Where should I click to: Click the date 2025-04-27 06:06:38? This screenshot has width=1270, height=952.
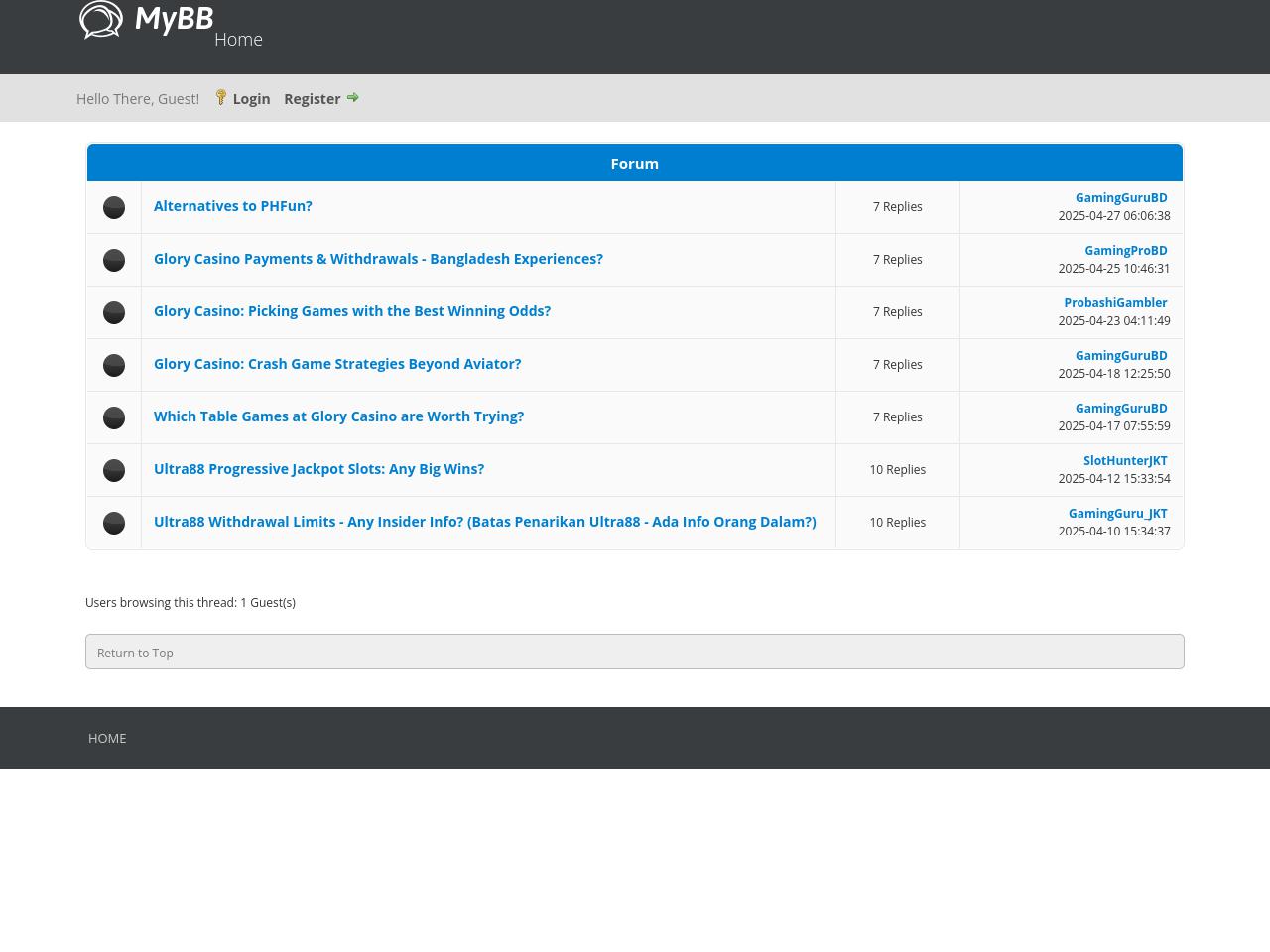(1114, 216)
